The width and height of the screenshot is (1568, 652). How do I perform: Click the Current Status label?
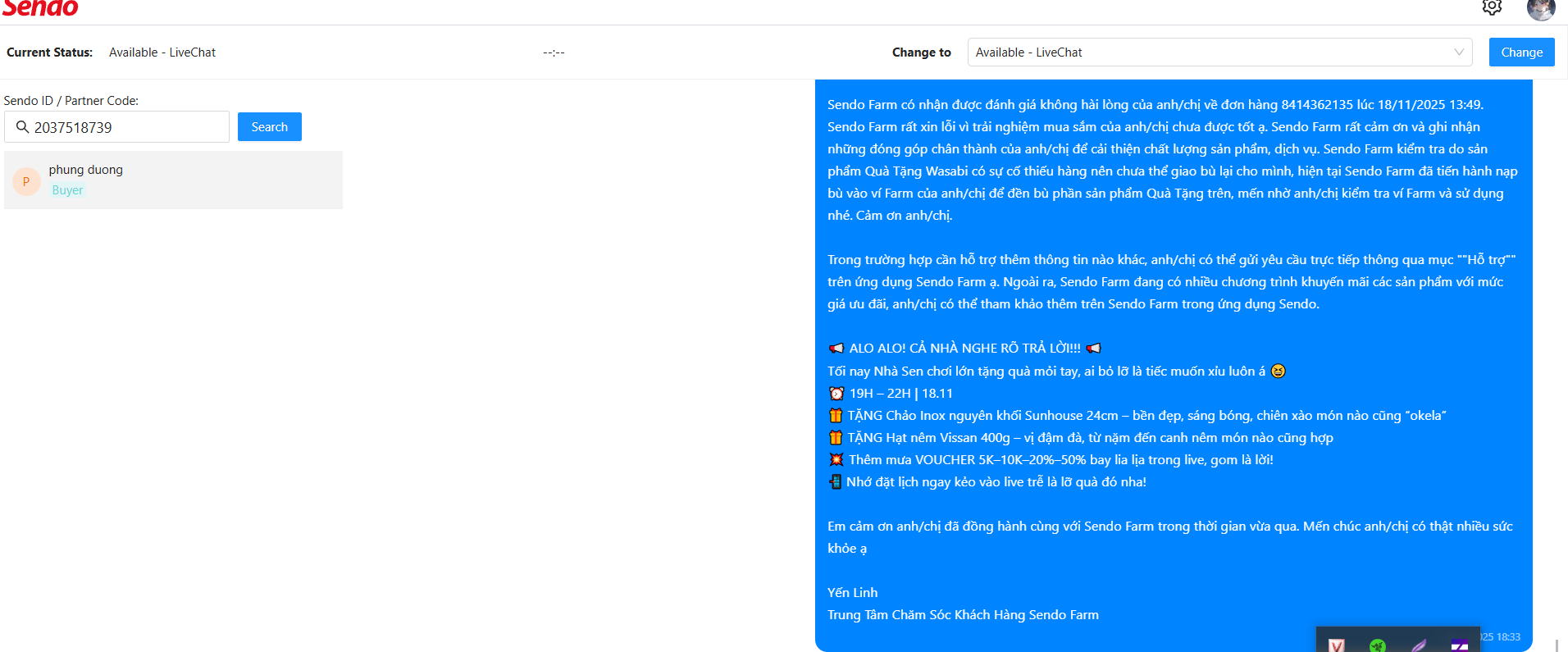tap(50, 52)
